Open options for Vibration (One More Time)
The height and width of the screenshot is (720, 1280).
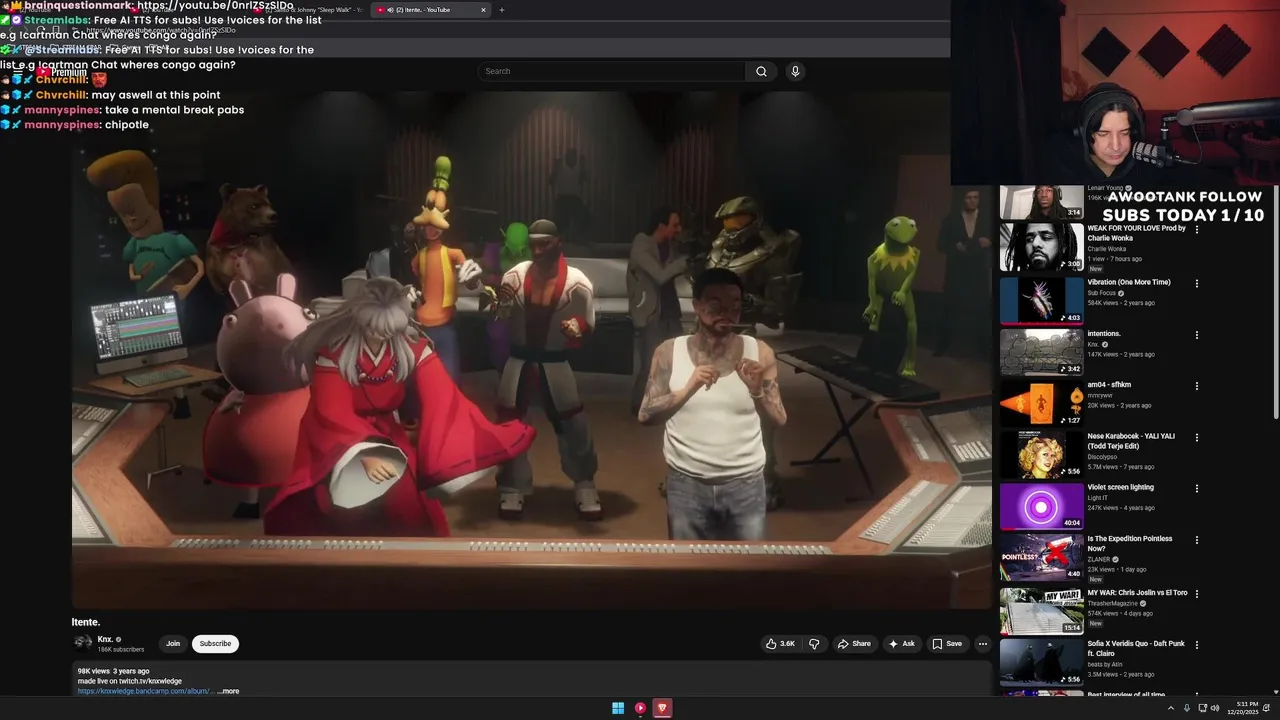[1197, 284]
